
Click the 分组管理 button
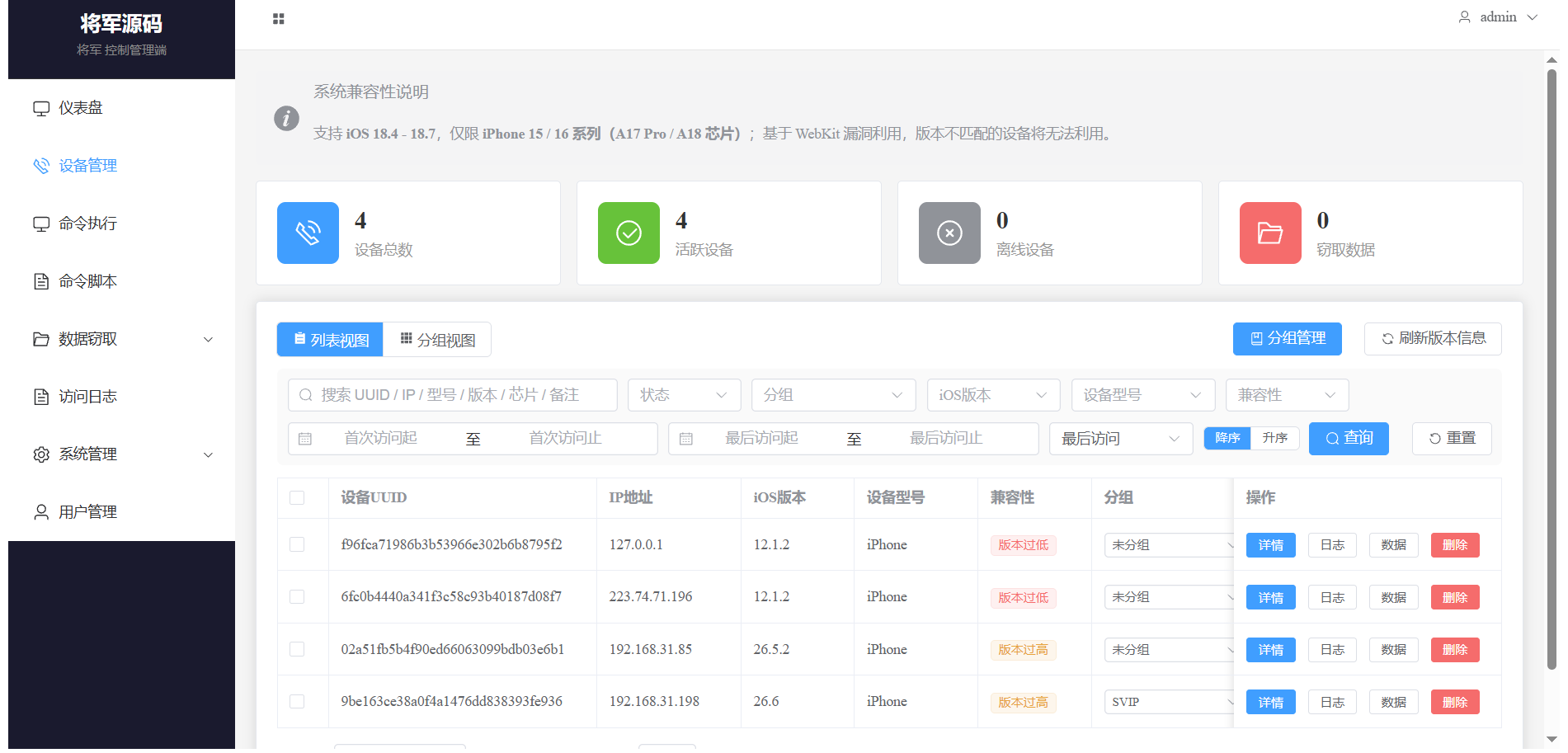[x=1288, y=339]
